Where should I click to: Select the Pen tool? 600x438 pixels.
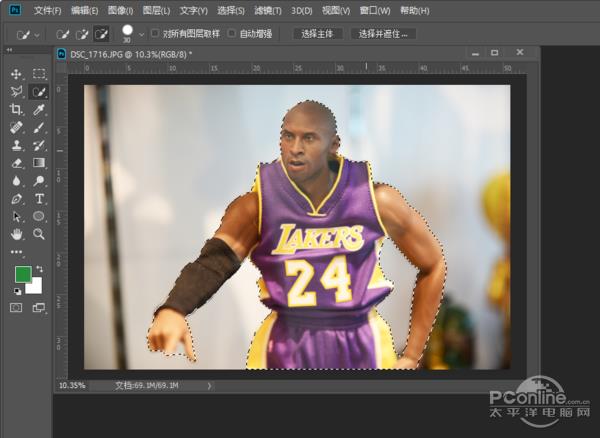pyautogui.click(x=16, y=199)
